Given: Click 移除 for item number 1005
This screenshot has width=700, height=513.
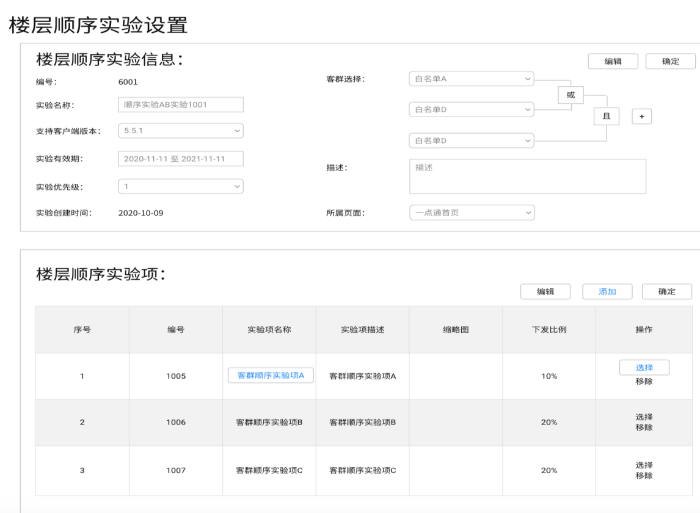Looking at the screenshot, I should 644,381.
